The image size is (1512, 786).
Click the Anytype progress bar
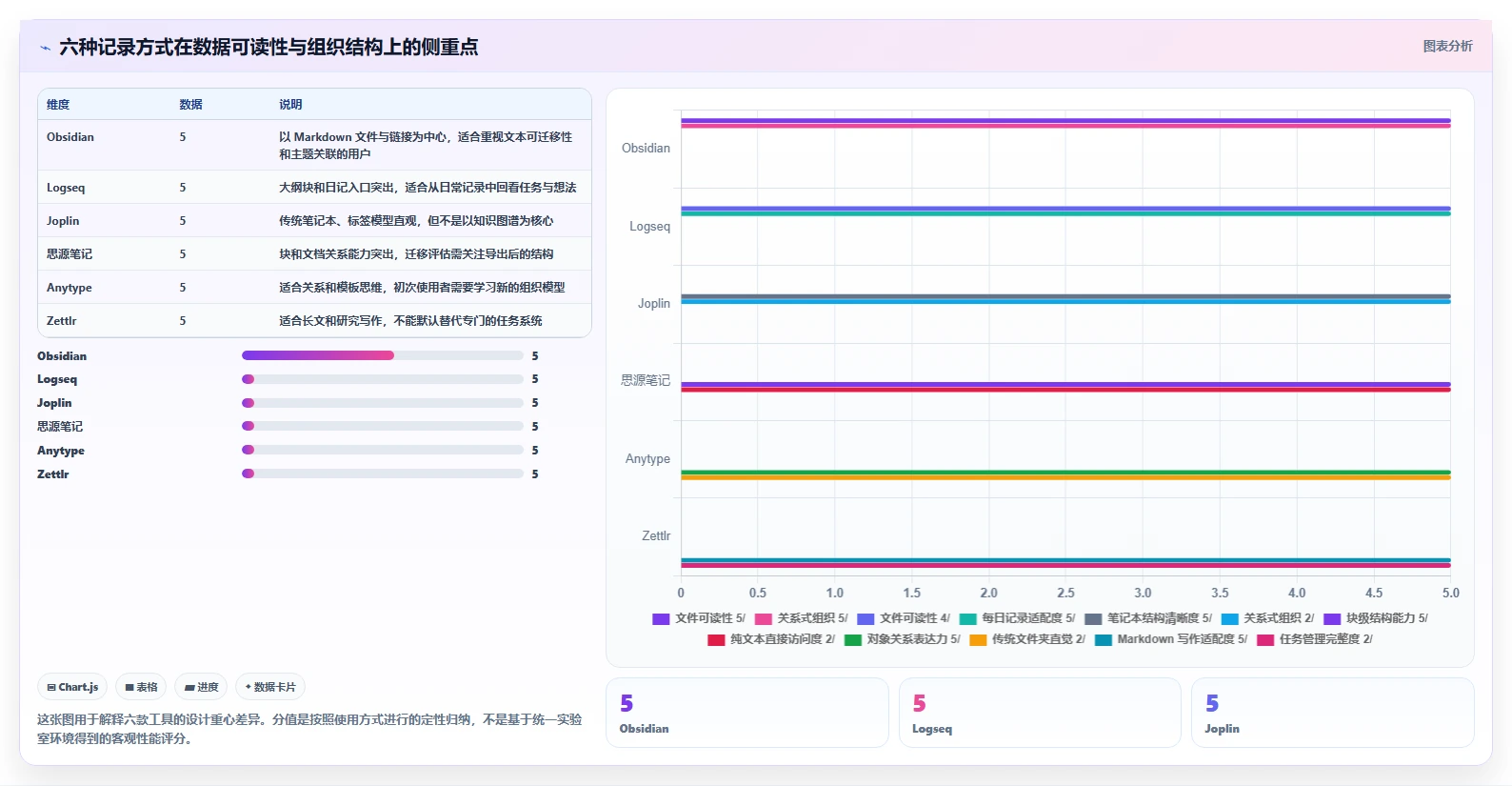383,450
